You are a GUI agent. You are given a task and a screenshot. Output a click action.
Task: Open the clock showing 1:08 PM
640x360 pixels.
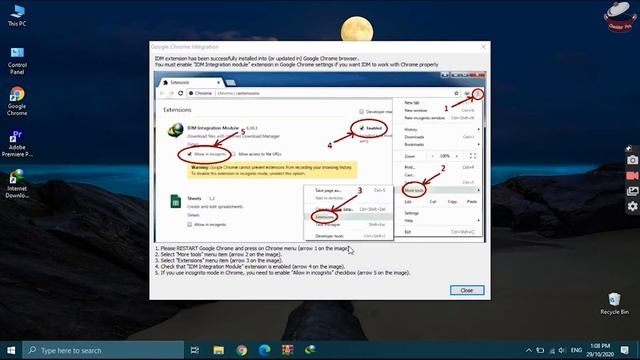point(600,350)
